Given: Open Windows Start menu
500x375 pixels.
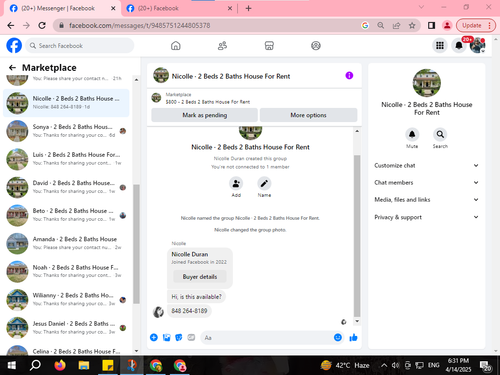Looking at the screenshot, I should [11, 365].
